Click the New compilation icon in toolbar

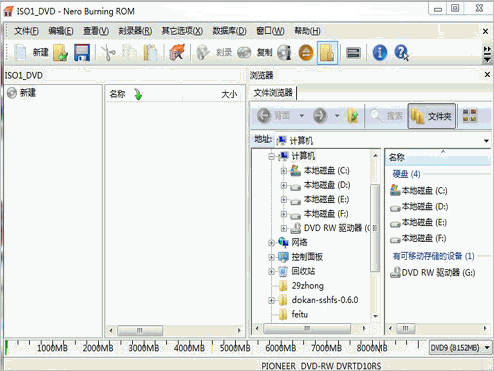click(20, 52)
